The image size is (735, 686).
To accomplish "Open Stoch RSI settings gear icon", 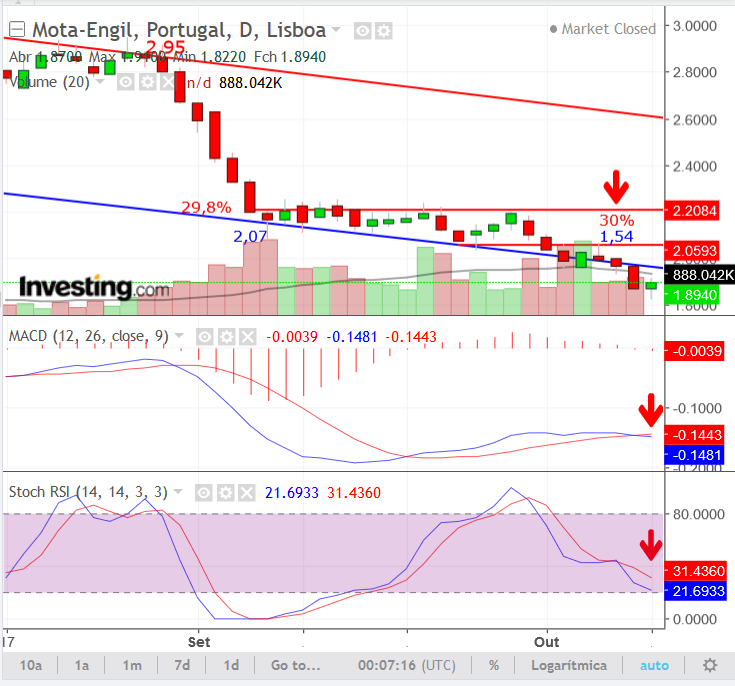I will coord(225,493).
